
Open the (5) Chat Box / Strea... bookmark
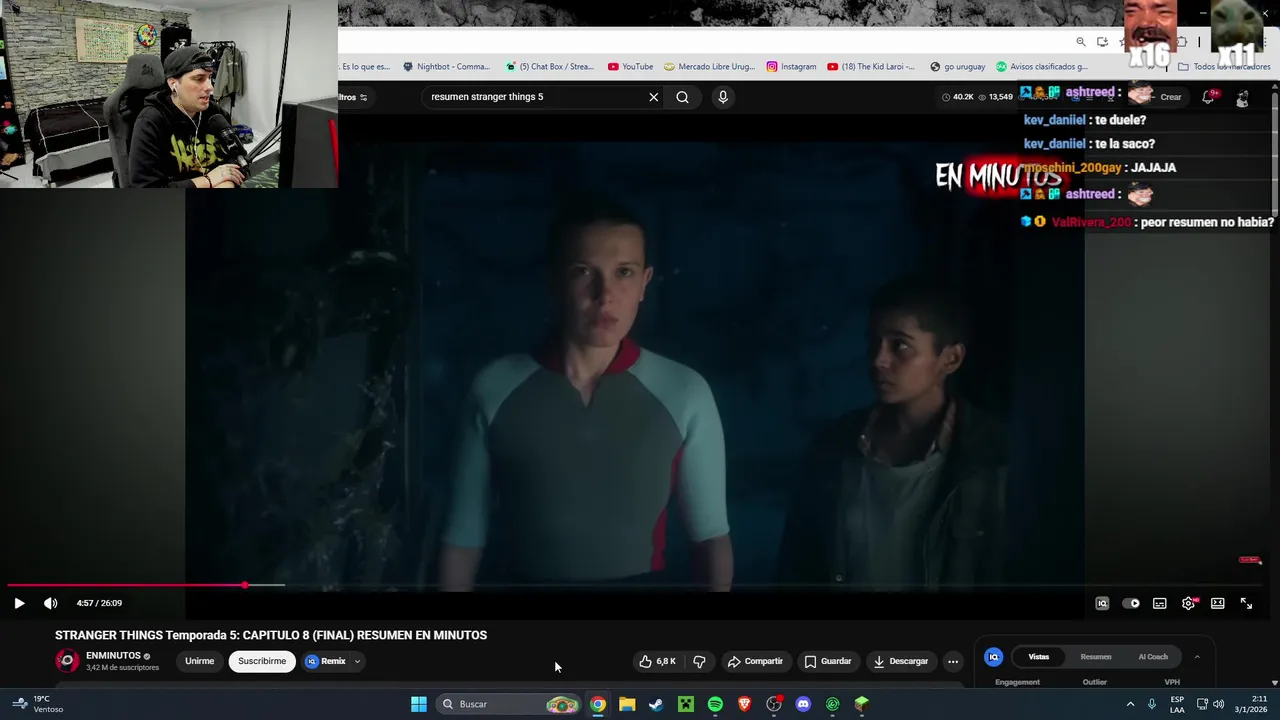549,67
